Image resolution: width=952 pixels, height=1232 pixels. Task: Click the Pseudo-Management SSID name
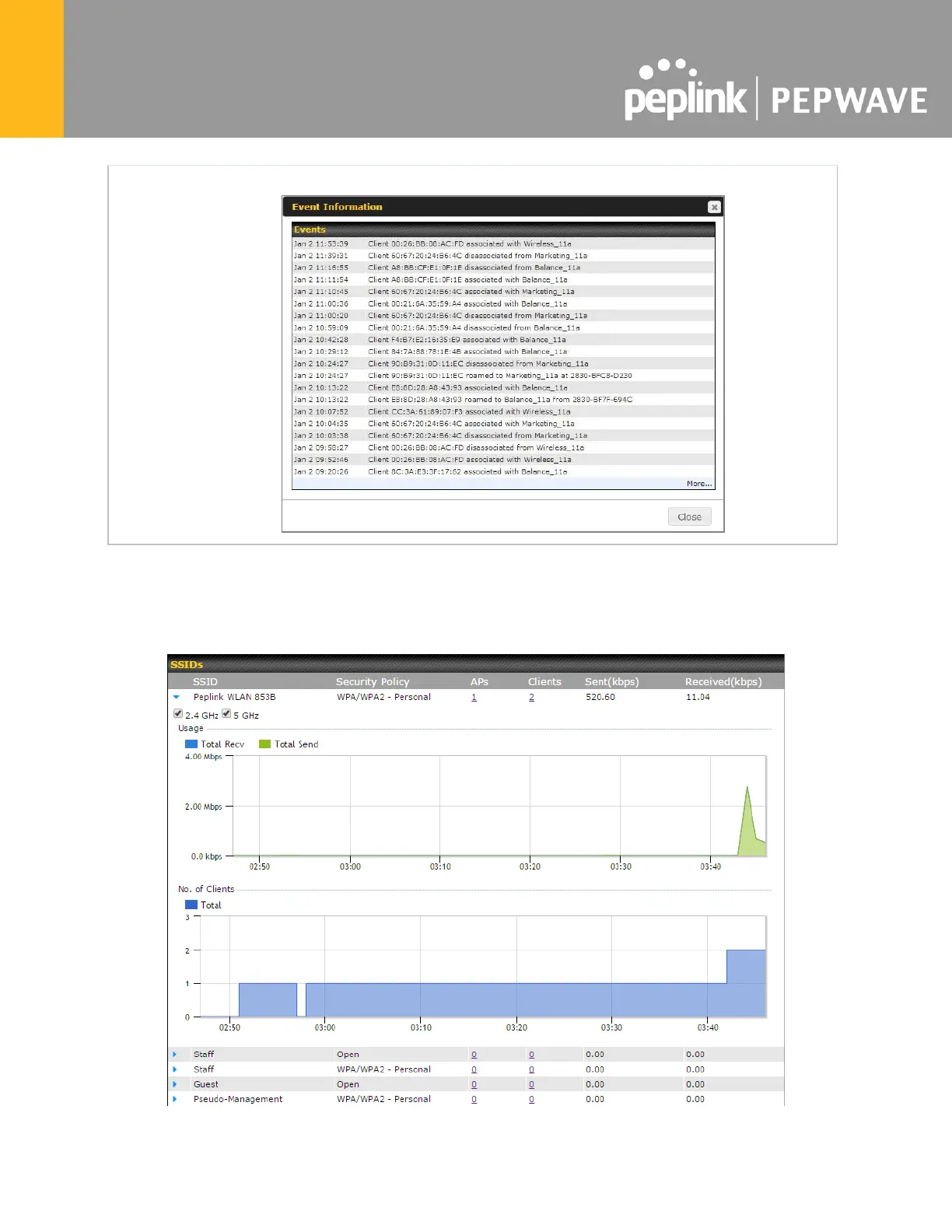[x=238, y=1099]
